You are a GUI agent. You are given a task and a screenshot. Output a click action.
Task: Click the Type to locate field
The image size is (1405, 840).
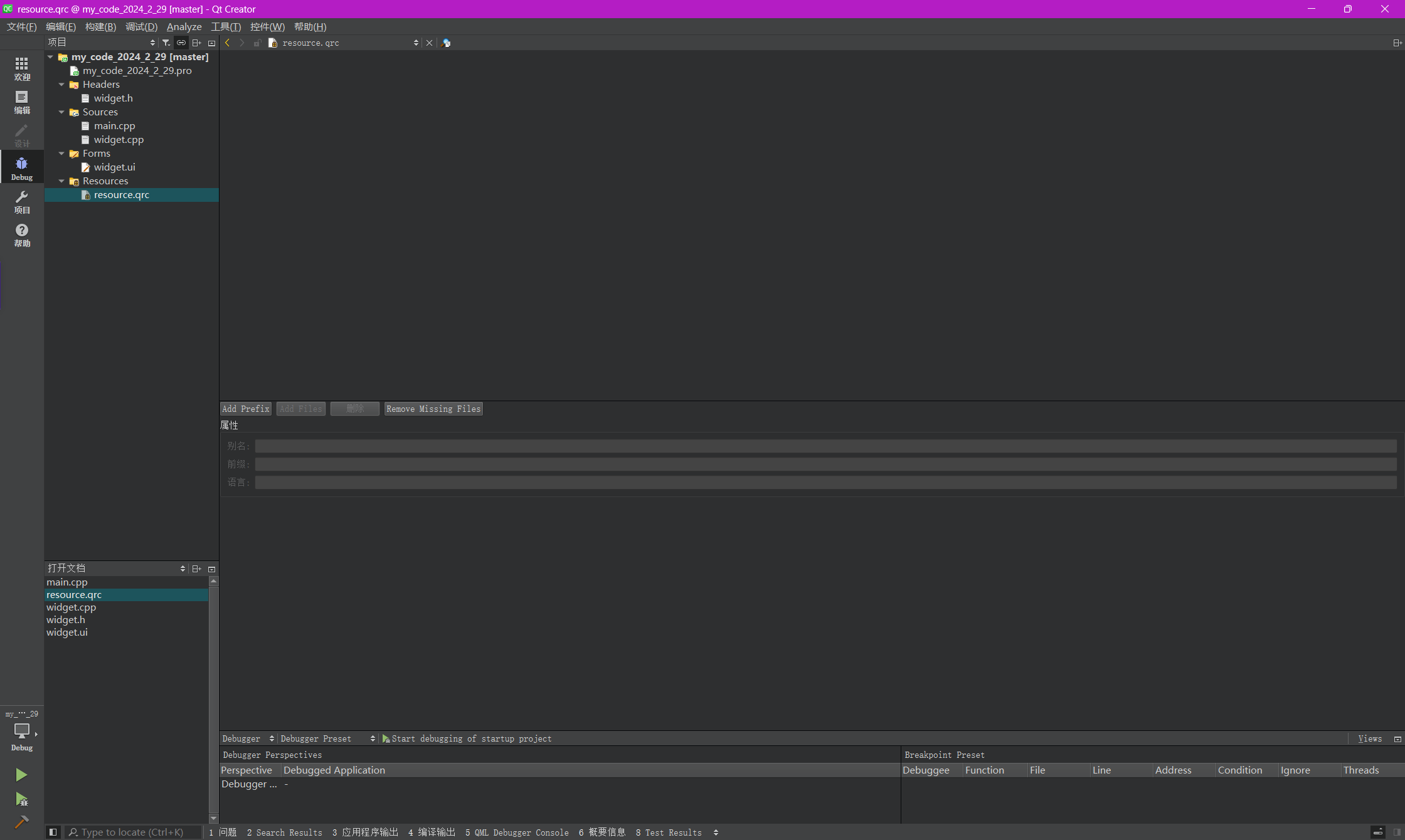coord(133,832)
